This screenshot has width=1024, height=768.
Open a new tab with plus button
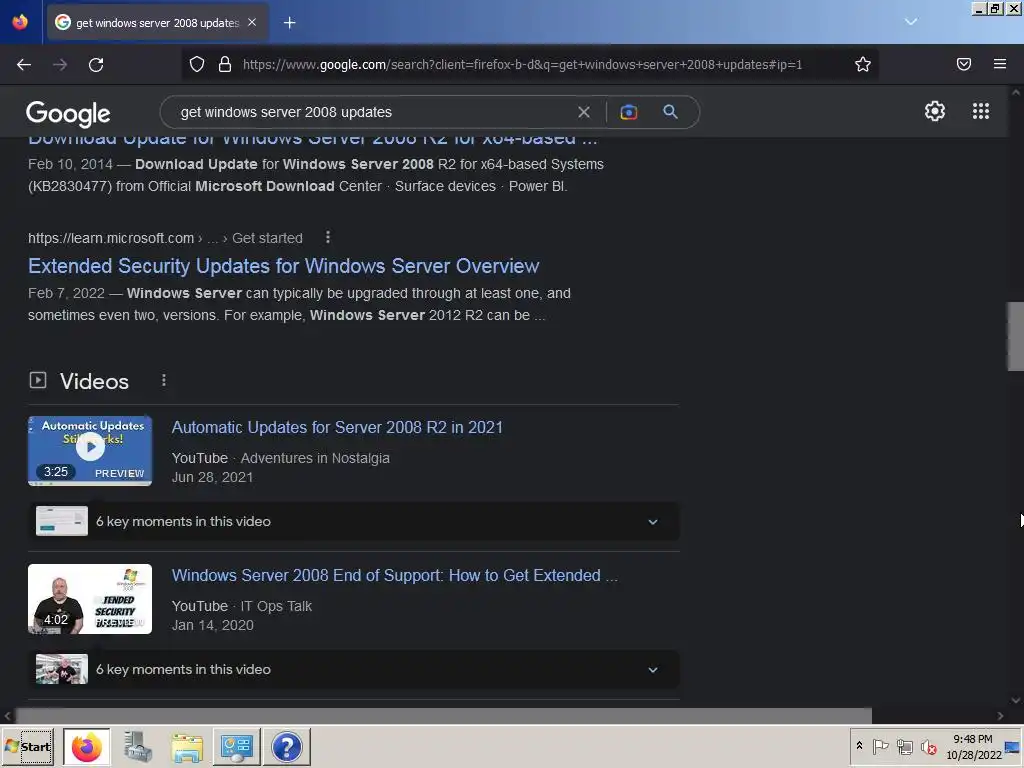tap(289, 23)
